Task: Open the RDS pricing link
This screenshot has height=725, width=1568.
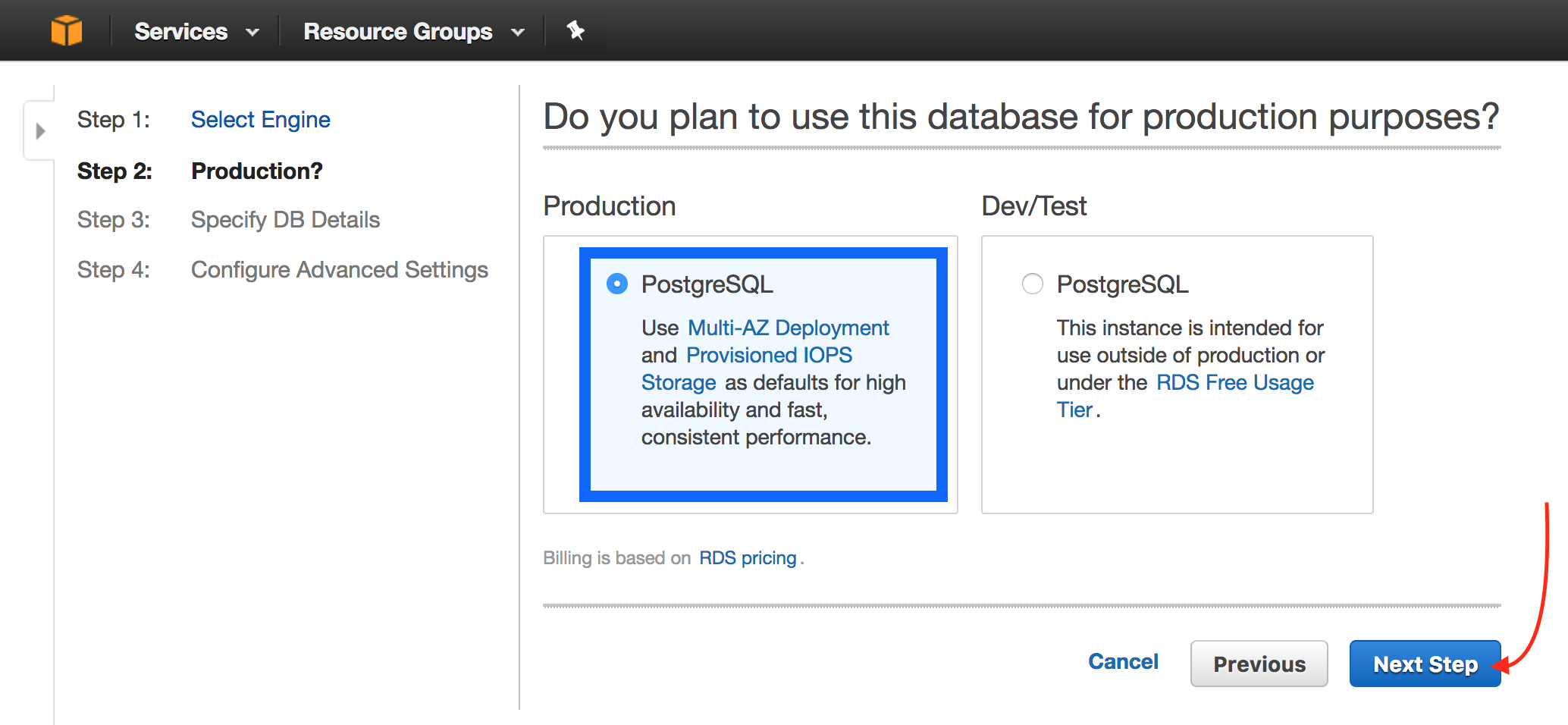Action: (748, 558)
